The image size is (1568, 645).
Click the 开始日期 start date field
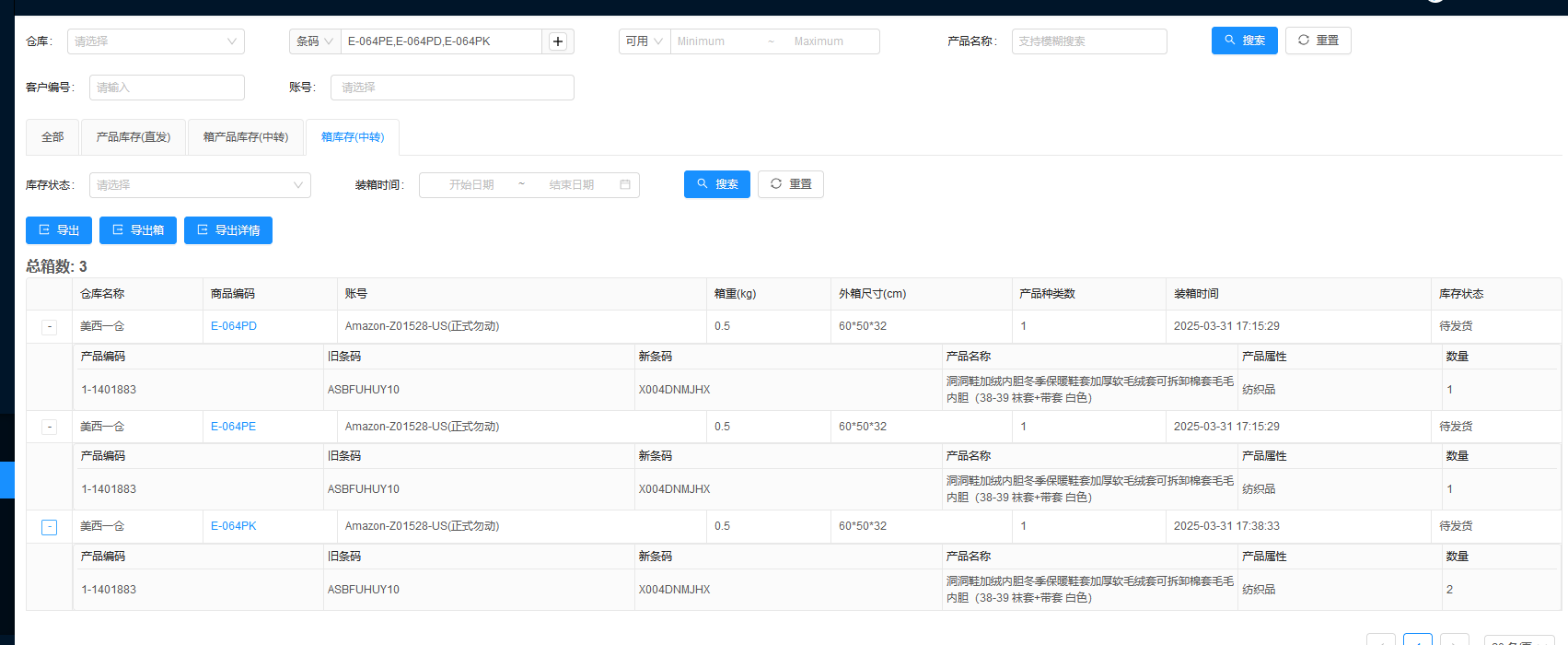(471, 185)
